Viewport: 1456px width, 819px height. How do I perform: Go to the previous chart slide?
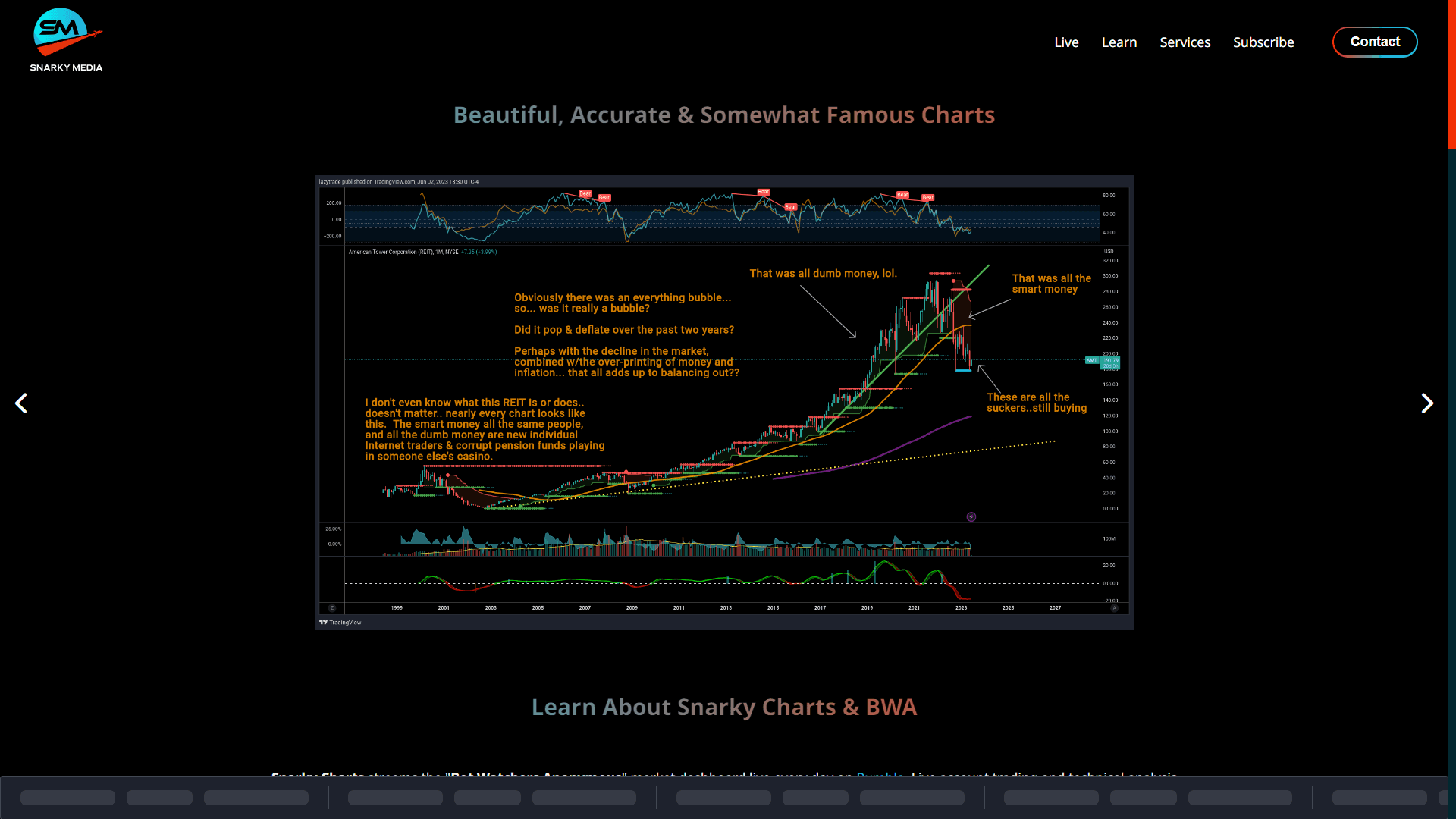click(21, 403)
